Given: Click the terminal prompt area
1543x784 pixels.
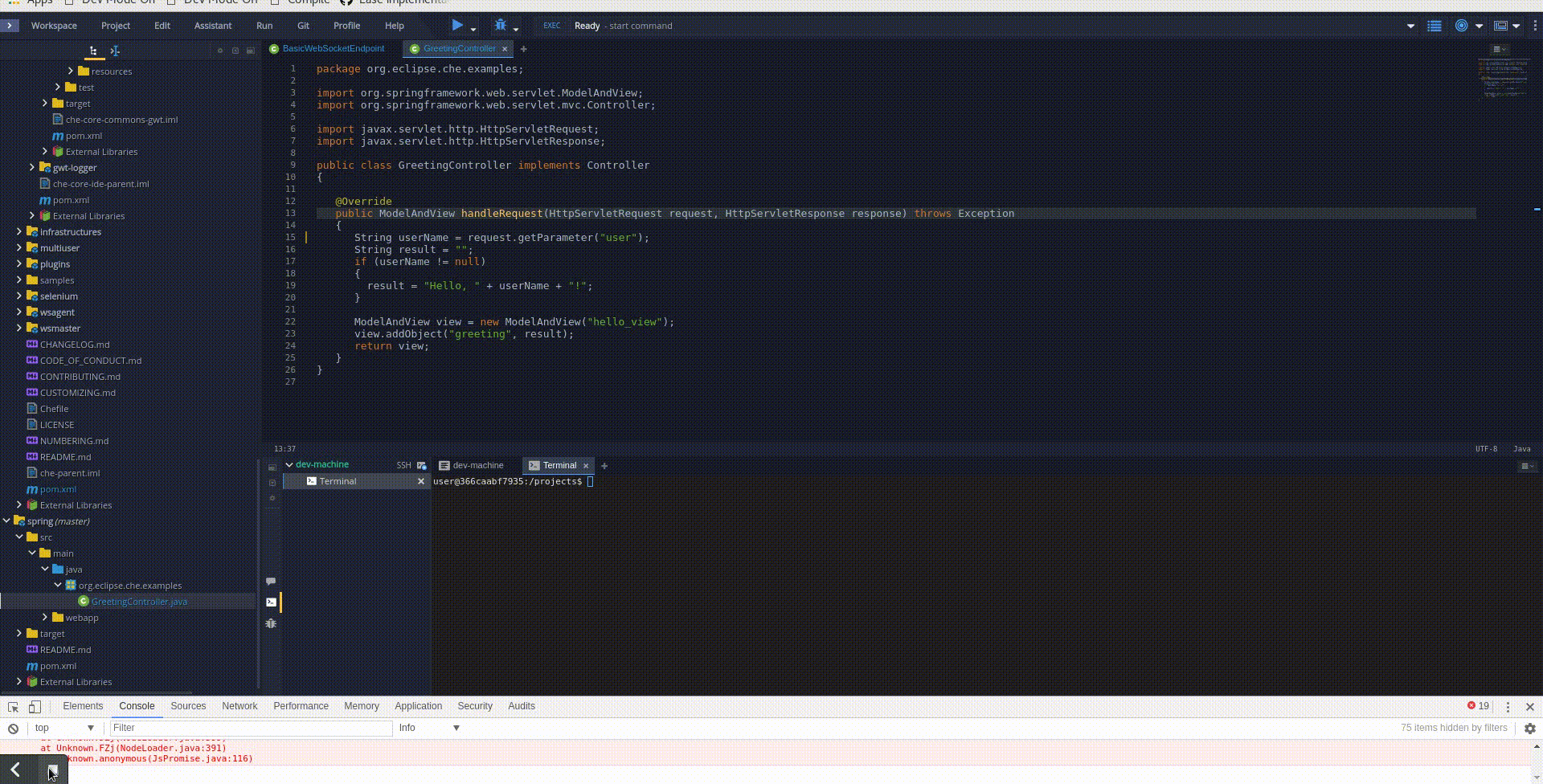Looking at the screenshot, I should 513,481.
